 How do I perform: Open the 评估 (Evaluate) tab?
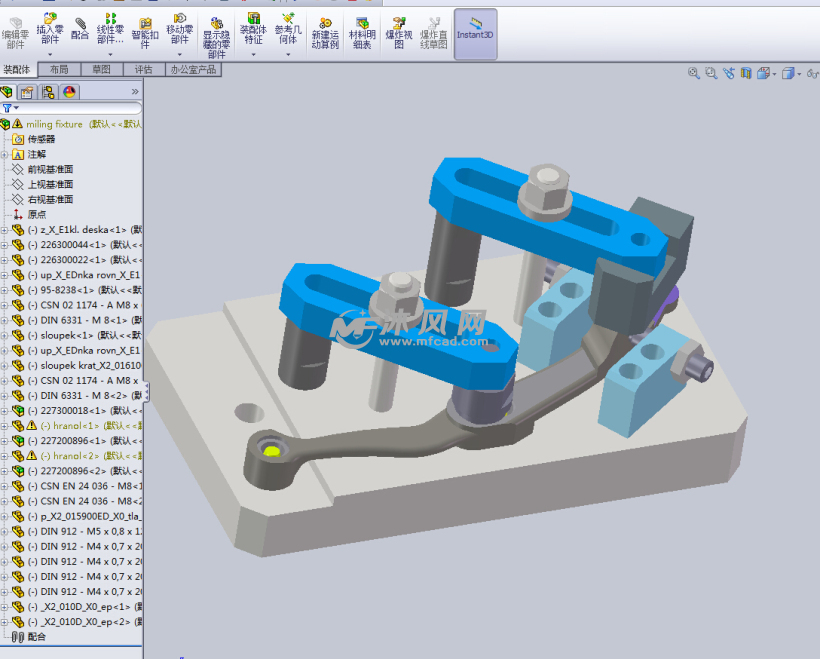143,70
